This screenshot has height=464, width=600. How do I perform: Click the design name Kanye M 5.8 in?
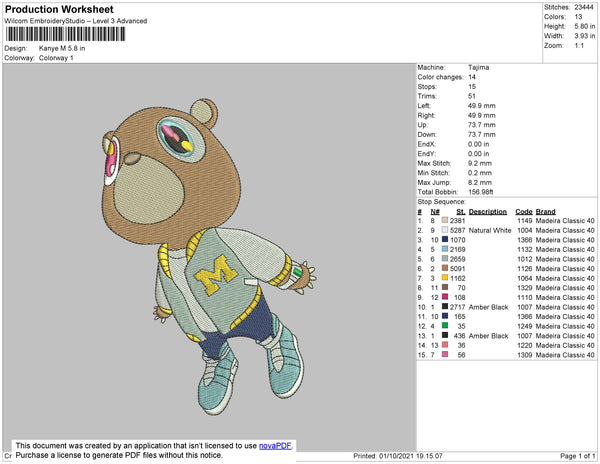[x=62, y=49]
